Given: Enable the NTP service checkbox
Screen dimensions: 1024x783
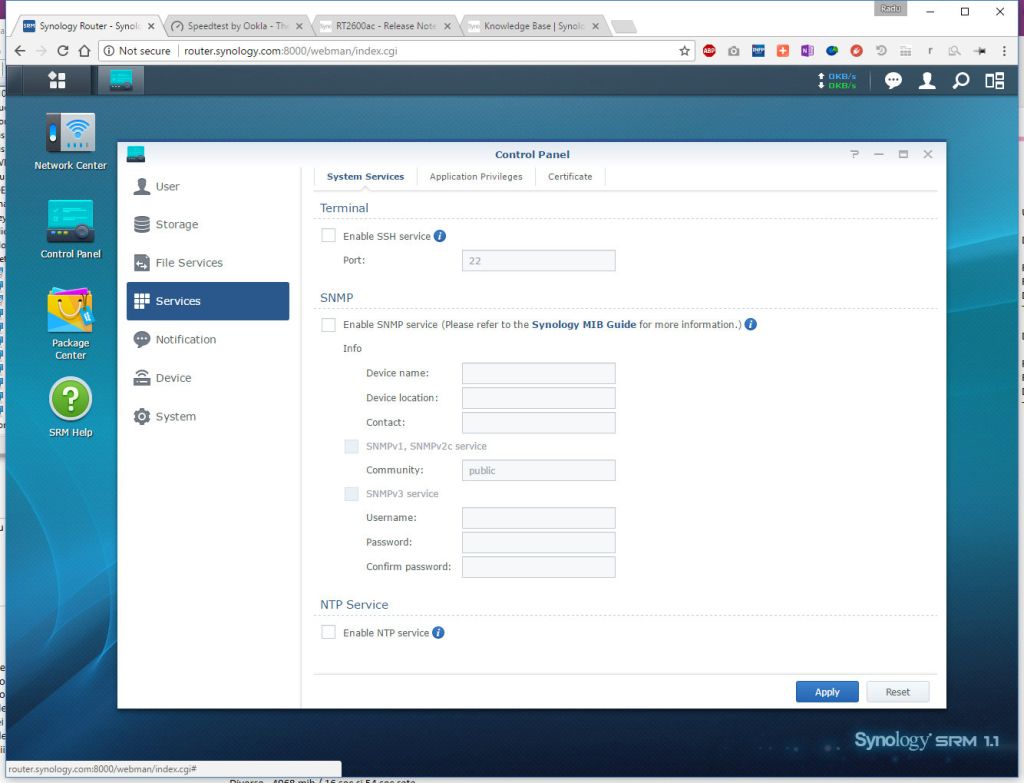Looking at the screenshot, I should coord(328,632).
